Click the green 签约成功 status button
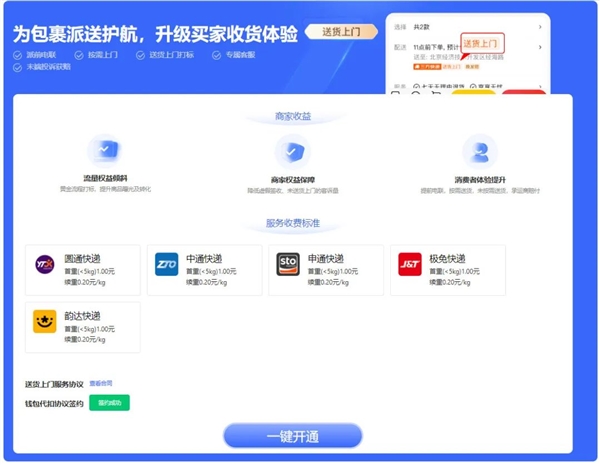Viewport: 600px width, 465px height. coord(109,403)
